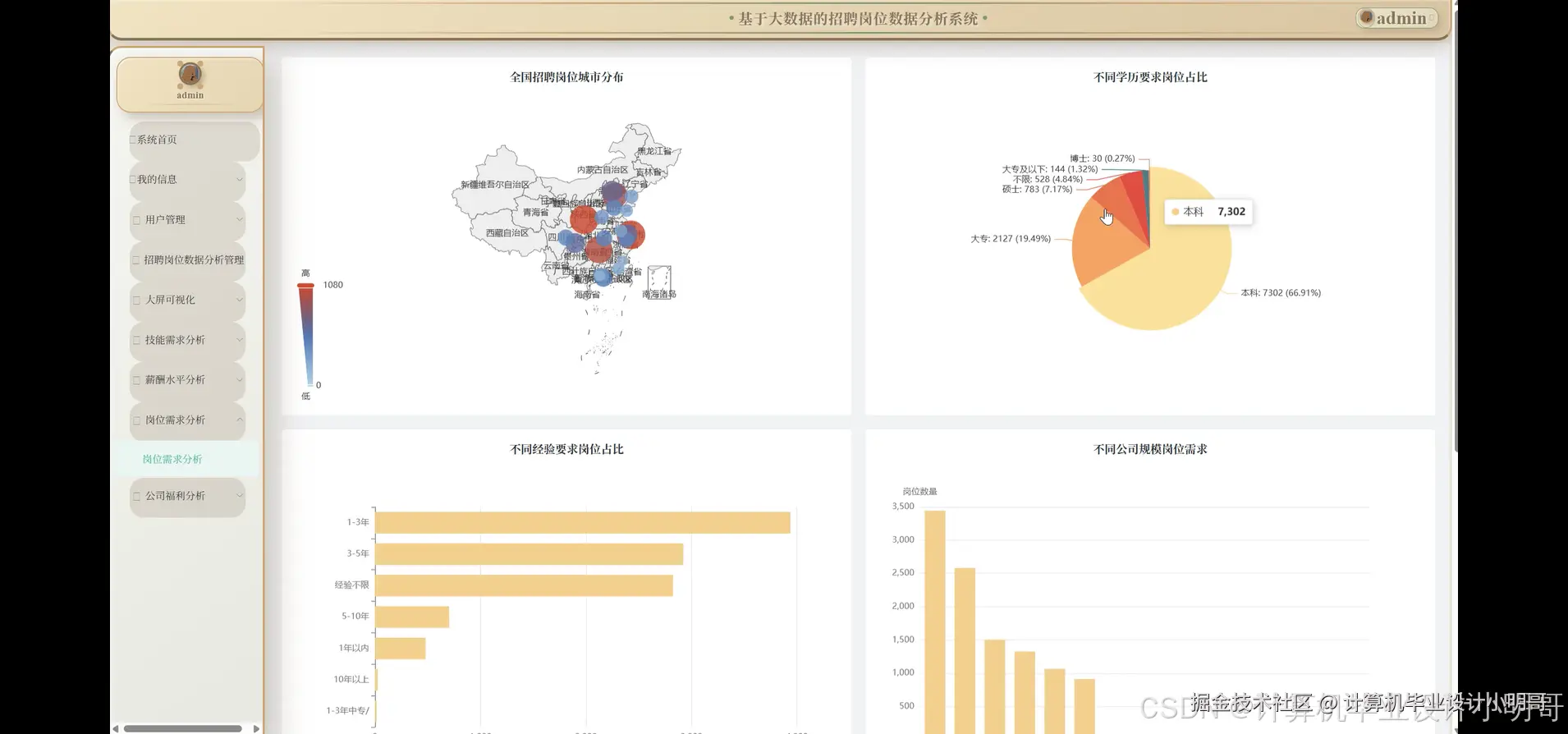The height and width of the screenshot is (734, 1568).
Task: Click the header avatar icon beside admin
Action: 1367,17
